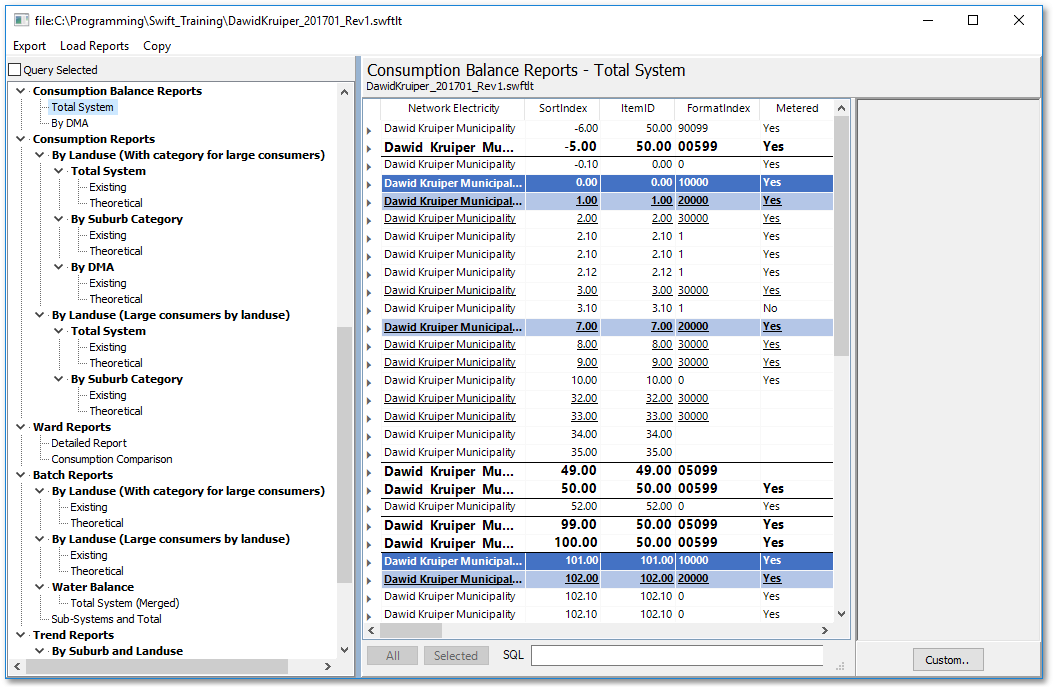Collapse the Ward Reports node
1054x690 pixels.
click(x=20, y=427)
